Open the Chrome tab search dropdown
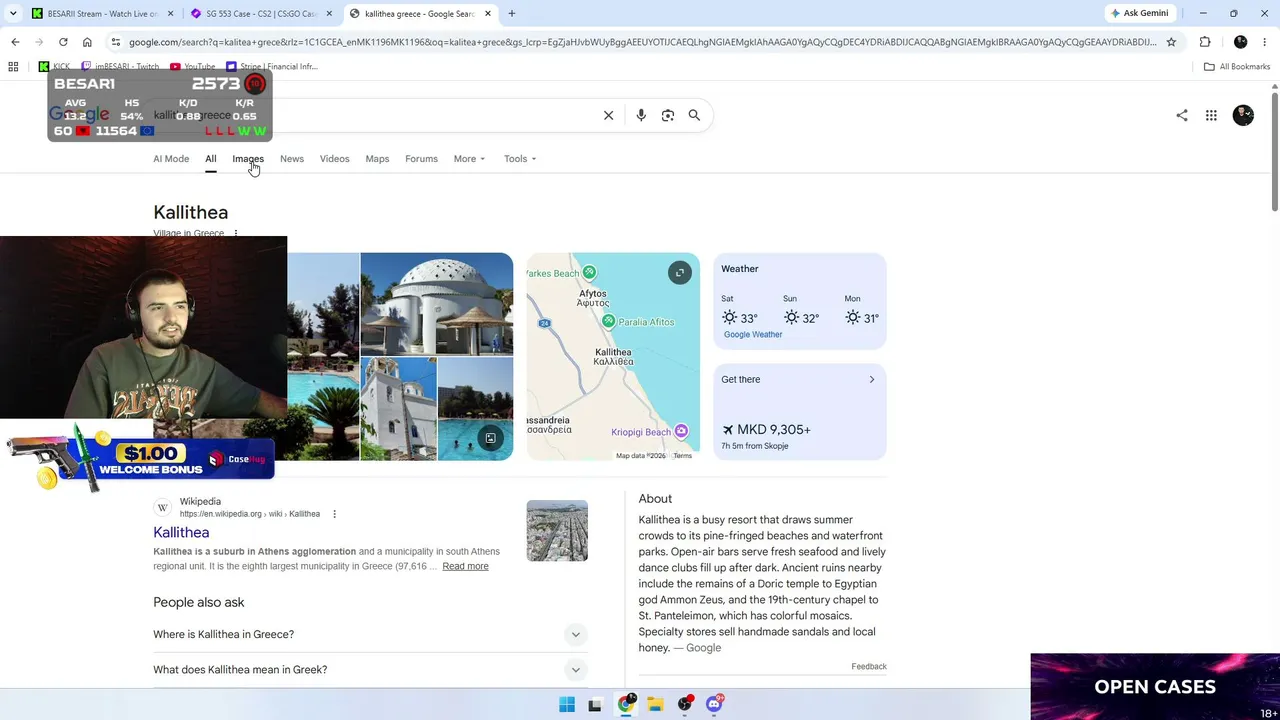Image resolution: width=1280 pixels, height=720 pixels. [13, 14]
